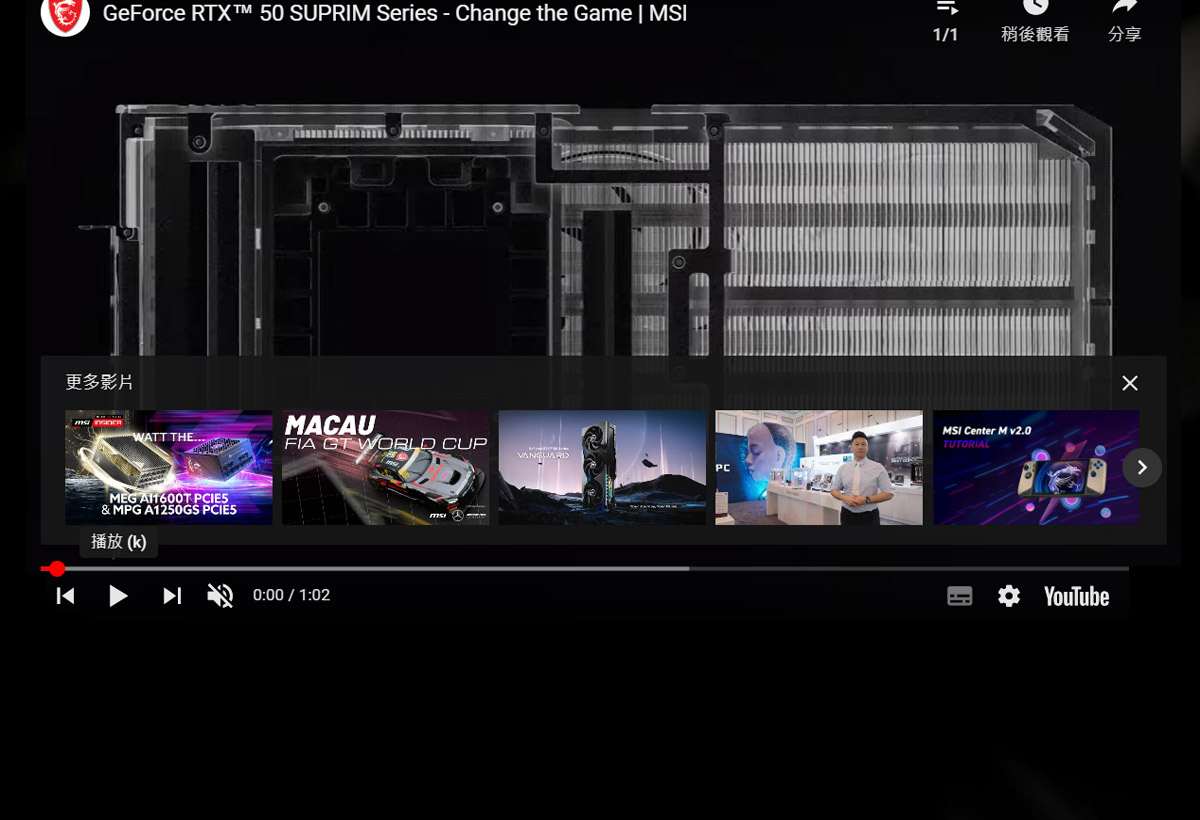
Task: Click the MSI channel logo avatar
Action: [x=65, y=14]
